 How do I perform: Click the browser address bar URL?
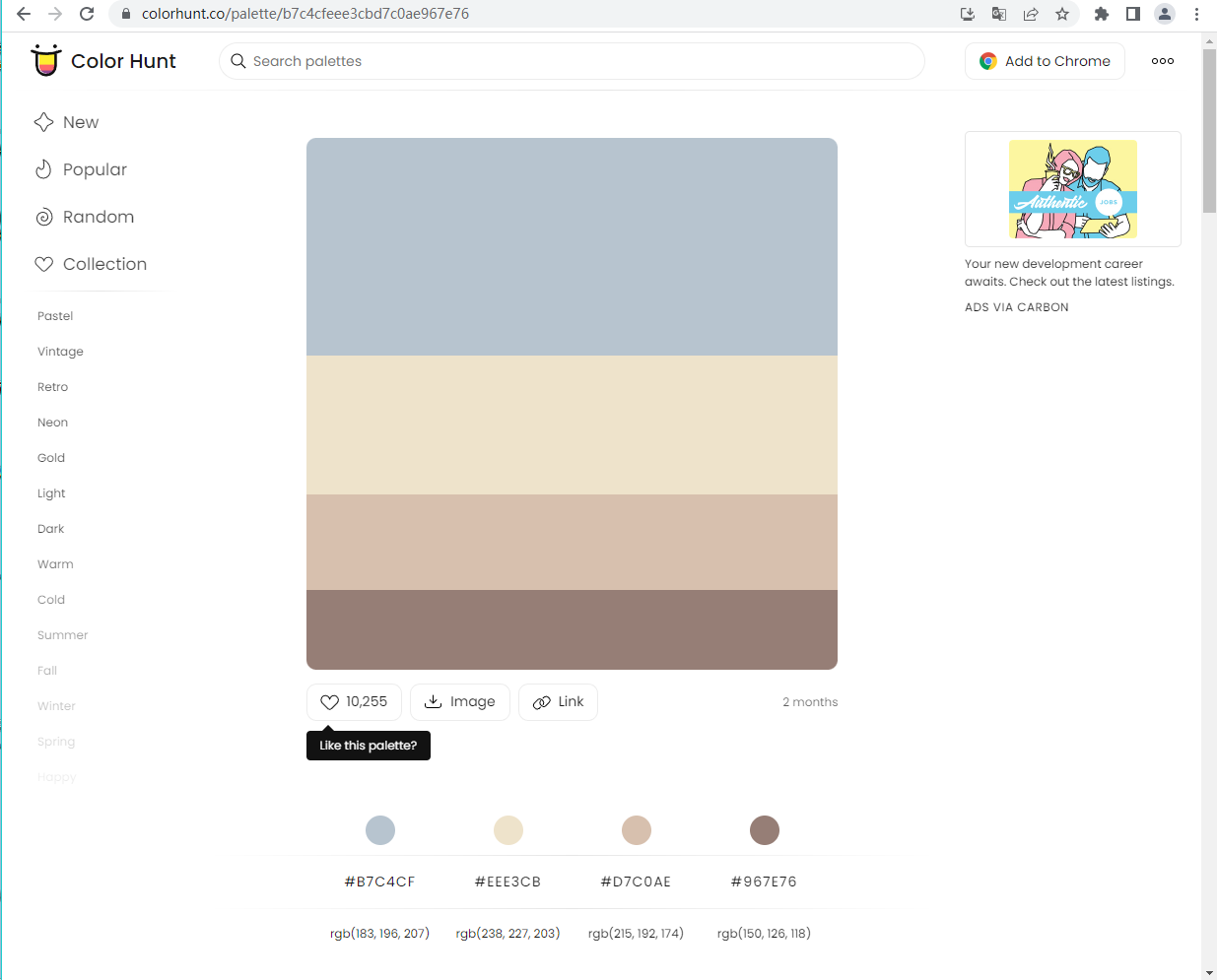click(305, 14)
